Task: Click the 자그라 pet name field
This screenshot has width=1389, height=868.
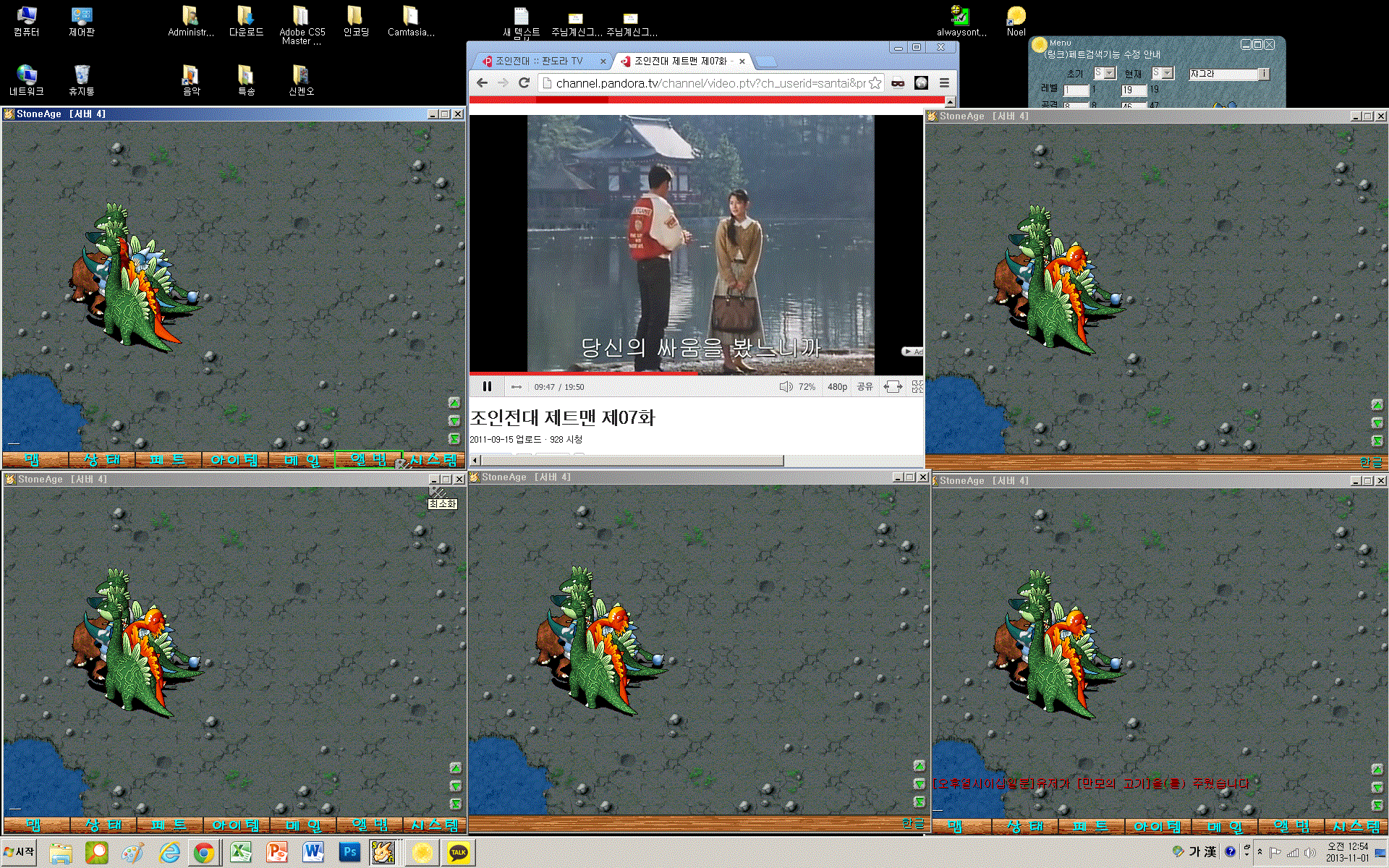Action: pos(1224,74)
